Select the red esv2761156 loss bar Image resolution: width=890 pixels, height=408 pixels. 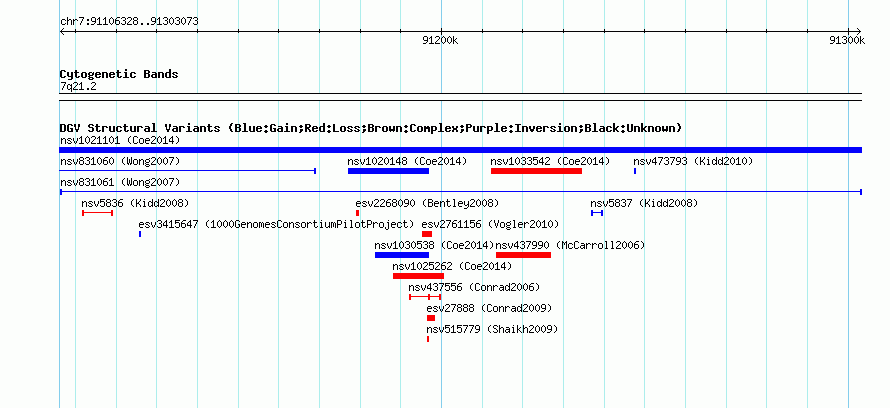click(x=427, y=234)
